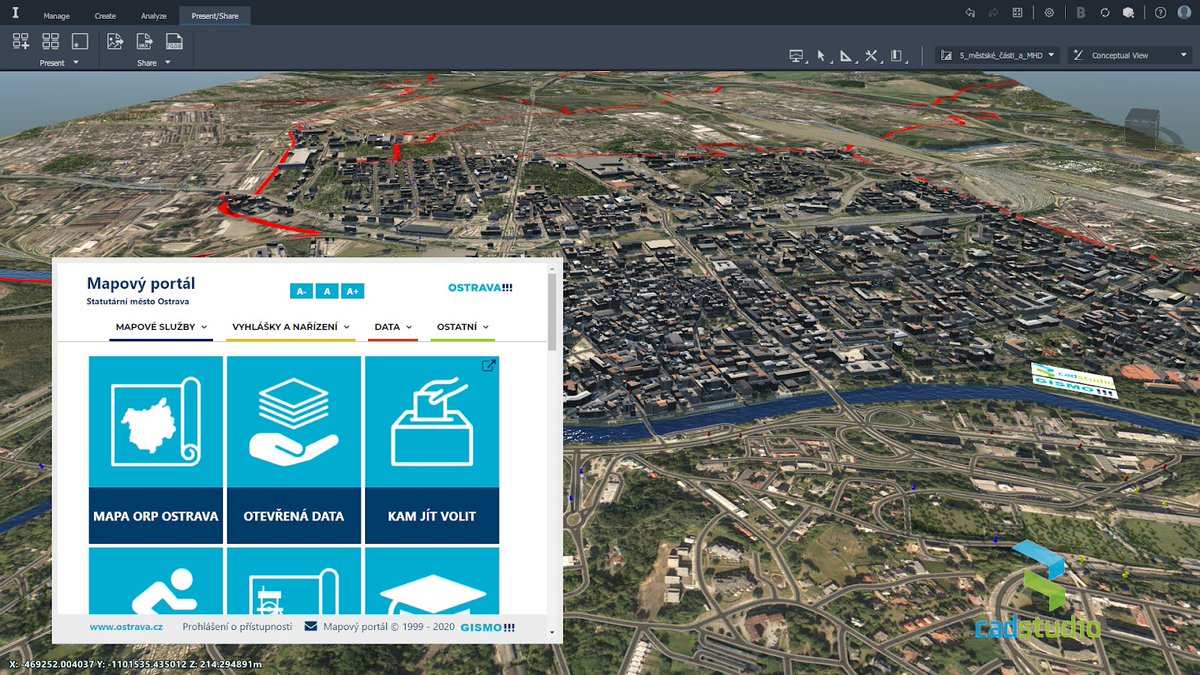Click the scrollbar down arrow in map portal

552,632
